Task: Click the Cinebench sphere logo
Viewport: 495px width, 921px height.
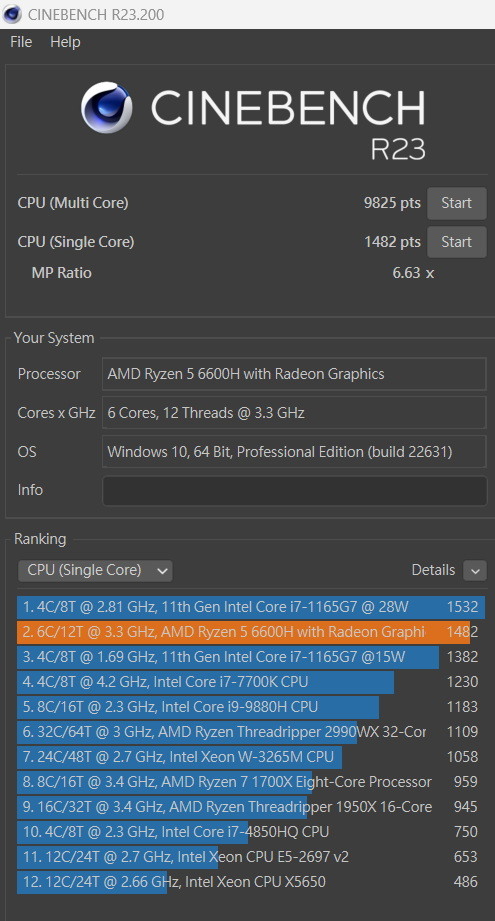Action: pos(106,107)
